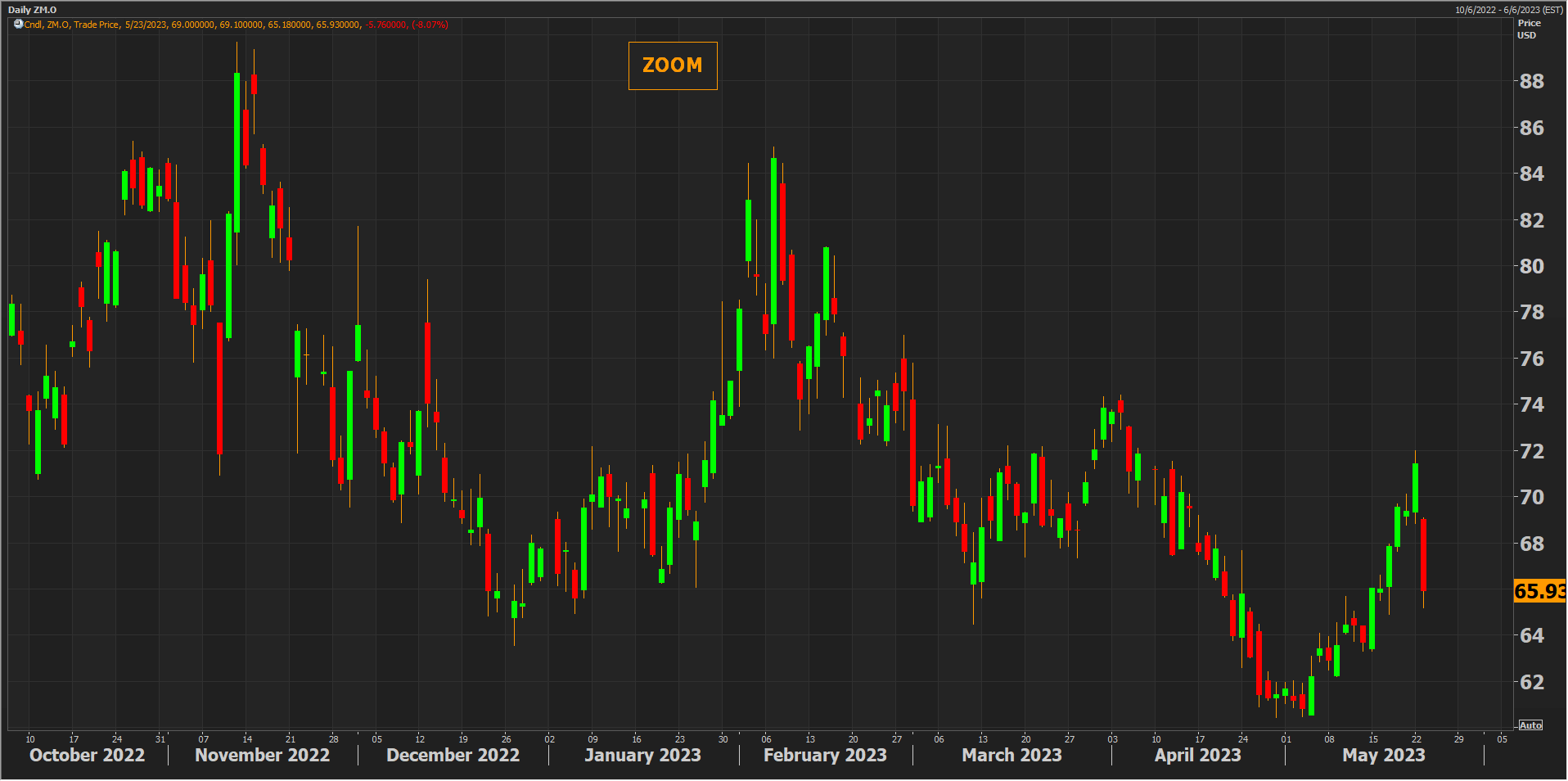This screenshot has height=781, width=1568.
Task: Click the 88 price level on the axis
Action: click(1531, 82)
